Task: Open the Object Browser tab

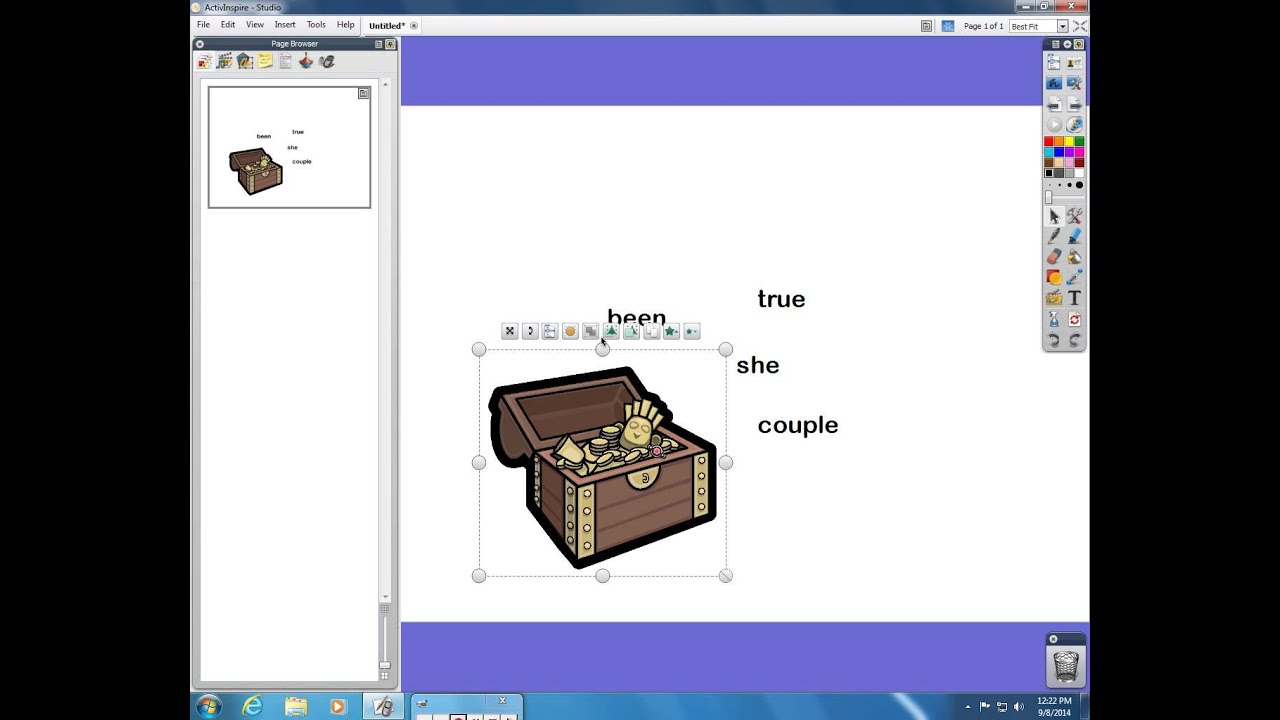Action: click(x=245, y=62)
